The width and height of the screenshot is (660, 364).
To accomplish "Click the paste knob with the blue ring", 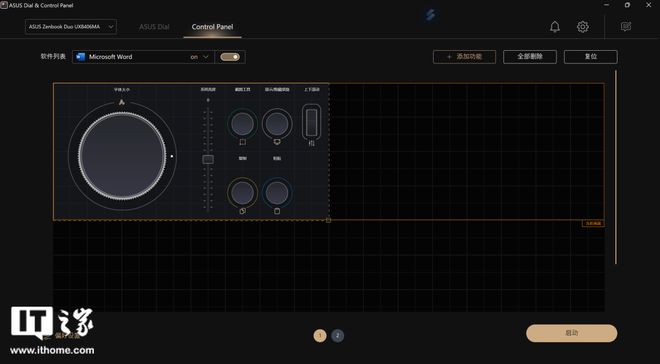I will 277,193.
